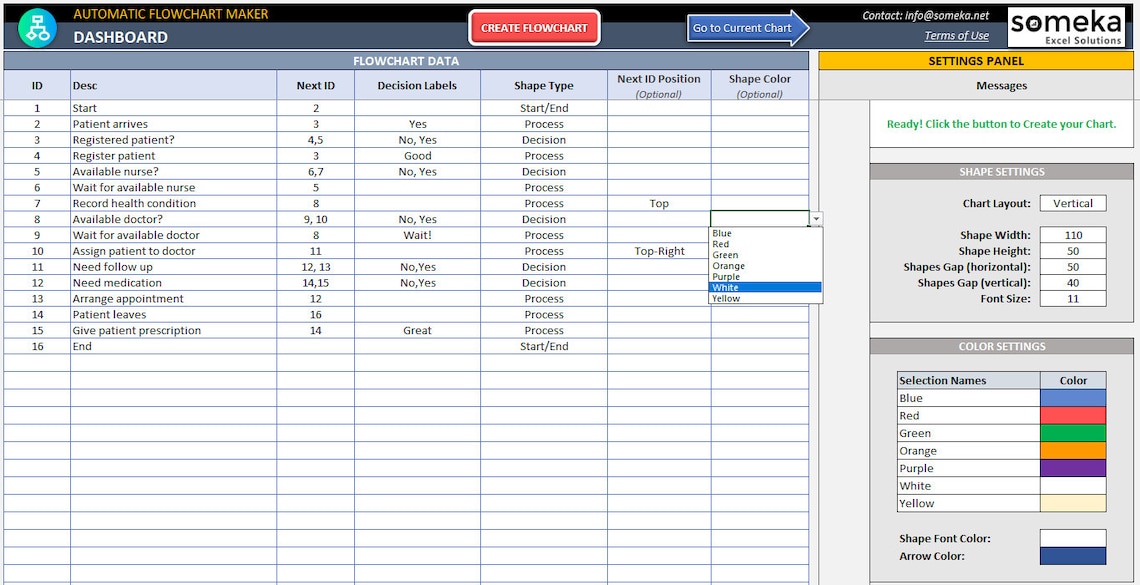Viewport: 1140px width, 585px height.
Task: Click the Shape Font Color swatch
Action: click(x=1072, y=538)
